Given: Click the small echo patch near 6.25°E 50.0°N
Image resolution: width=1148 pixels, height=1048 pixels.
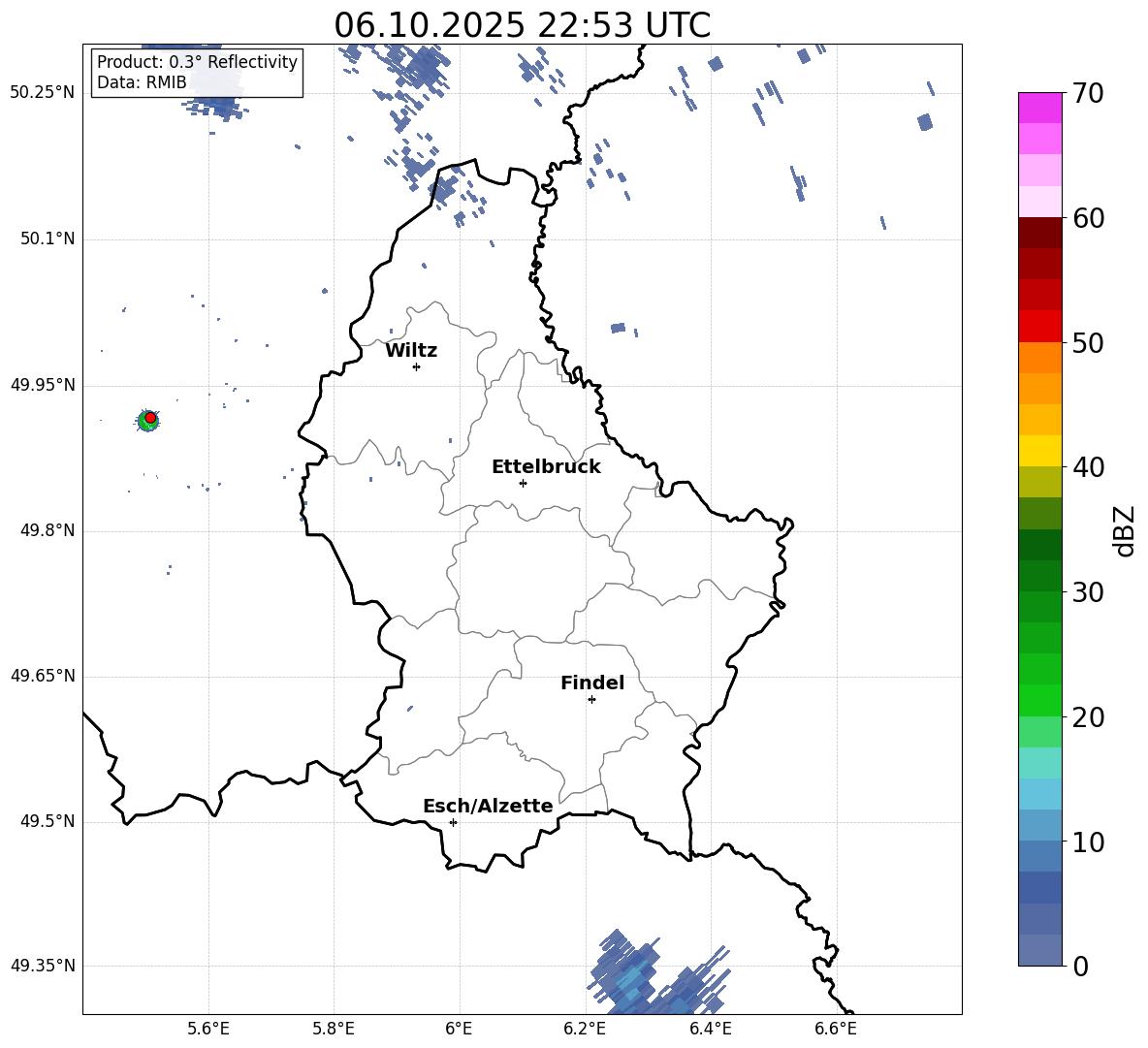Looking at the screenshot, I should pos(619,328).
